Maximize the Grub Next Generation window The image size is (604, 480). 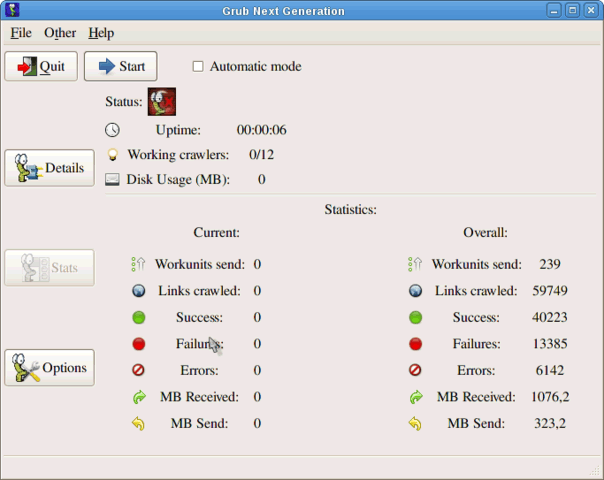pyautogui.click(x=572, y=10)
